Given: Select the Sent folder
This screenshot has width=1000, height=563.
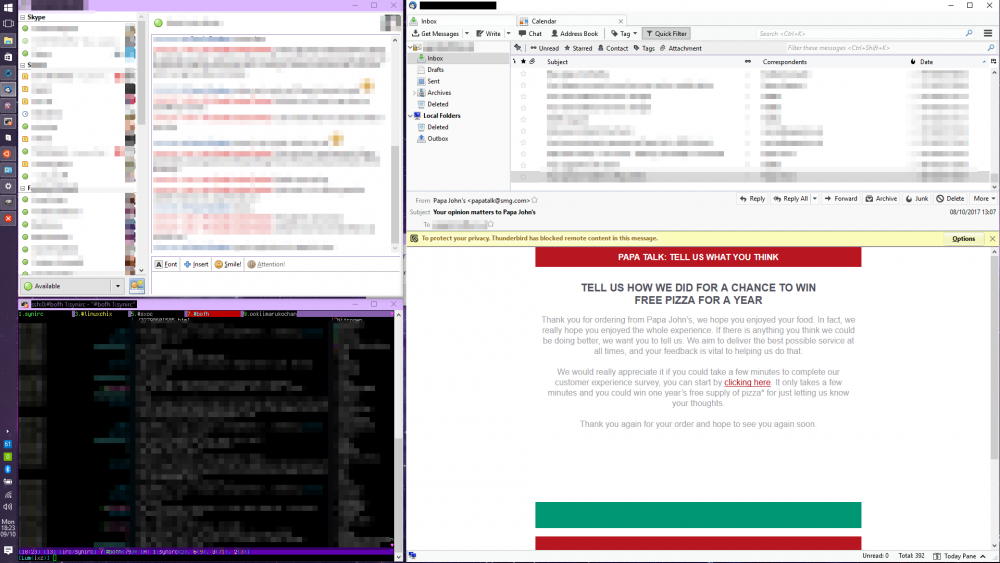Looking at the screenshot, I should click(x=435, y=81).
